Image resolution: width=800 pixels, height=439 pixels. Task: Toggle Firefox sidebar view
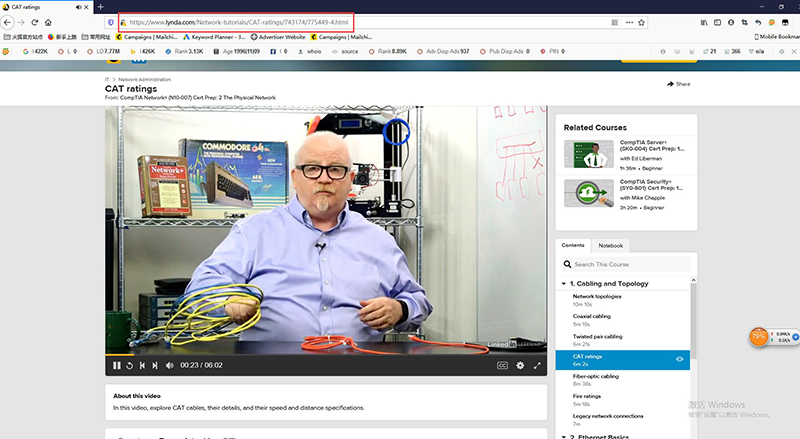717,22
